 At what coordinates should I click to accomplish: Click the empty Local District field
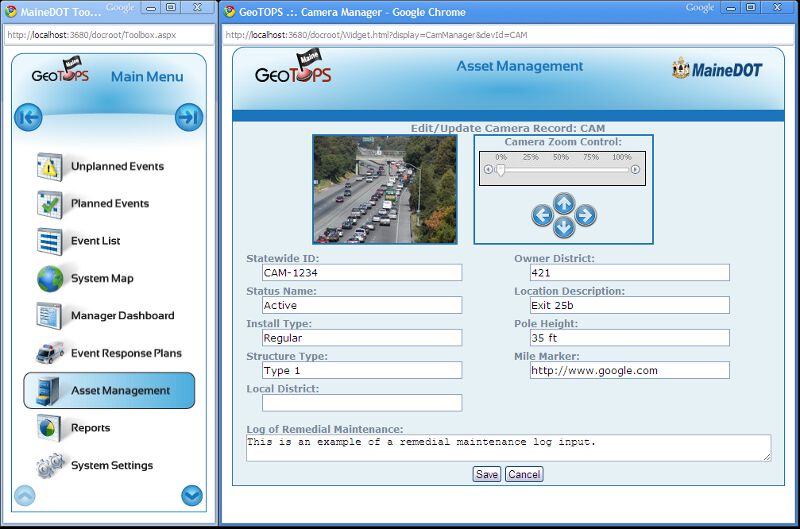(362, 403)
